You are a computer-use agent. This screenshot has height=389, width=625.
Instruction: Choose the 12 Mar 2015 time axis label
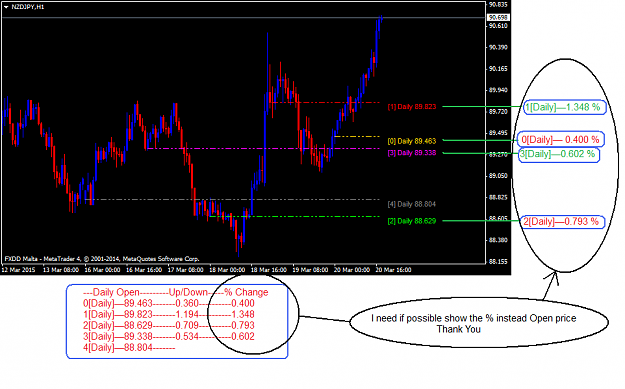18,270
